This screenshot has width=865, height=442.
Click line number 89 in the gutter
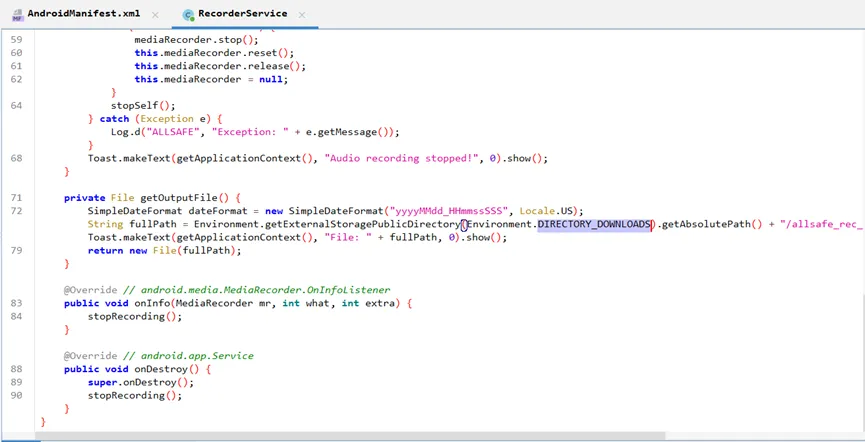click(17, 382)
